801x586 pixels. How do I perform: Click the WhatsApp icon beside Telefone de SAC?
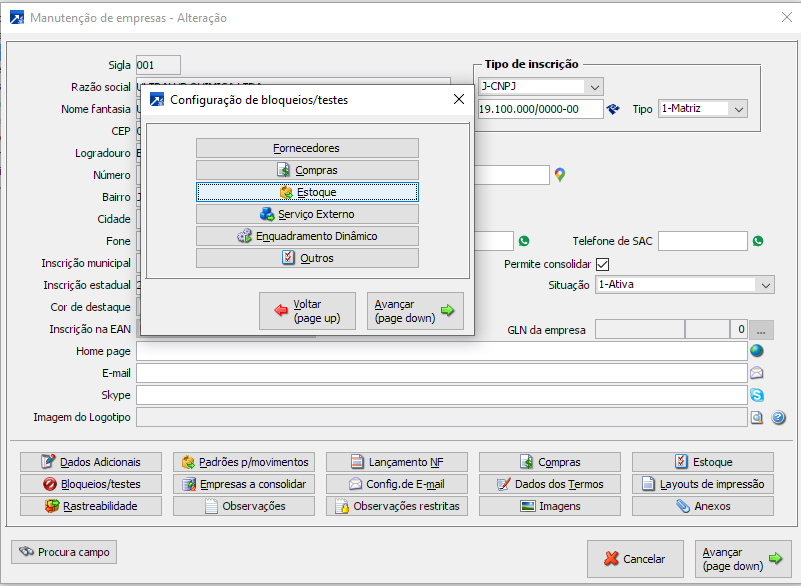click(758, 241)
